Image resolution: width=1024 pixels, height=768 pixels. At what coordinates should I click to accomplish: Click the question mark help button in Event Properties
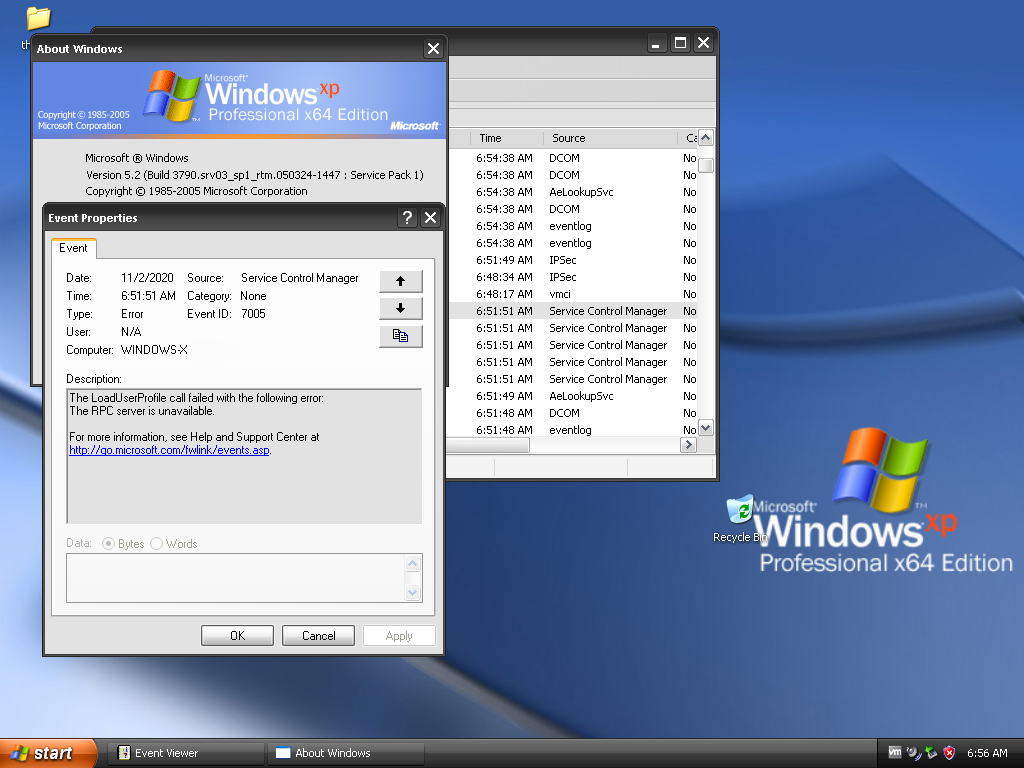pos(407,217)
